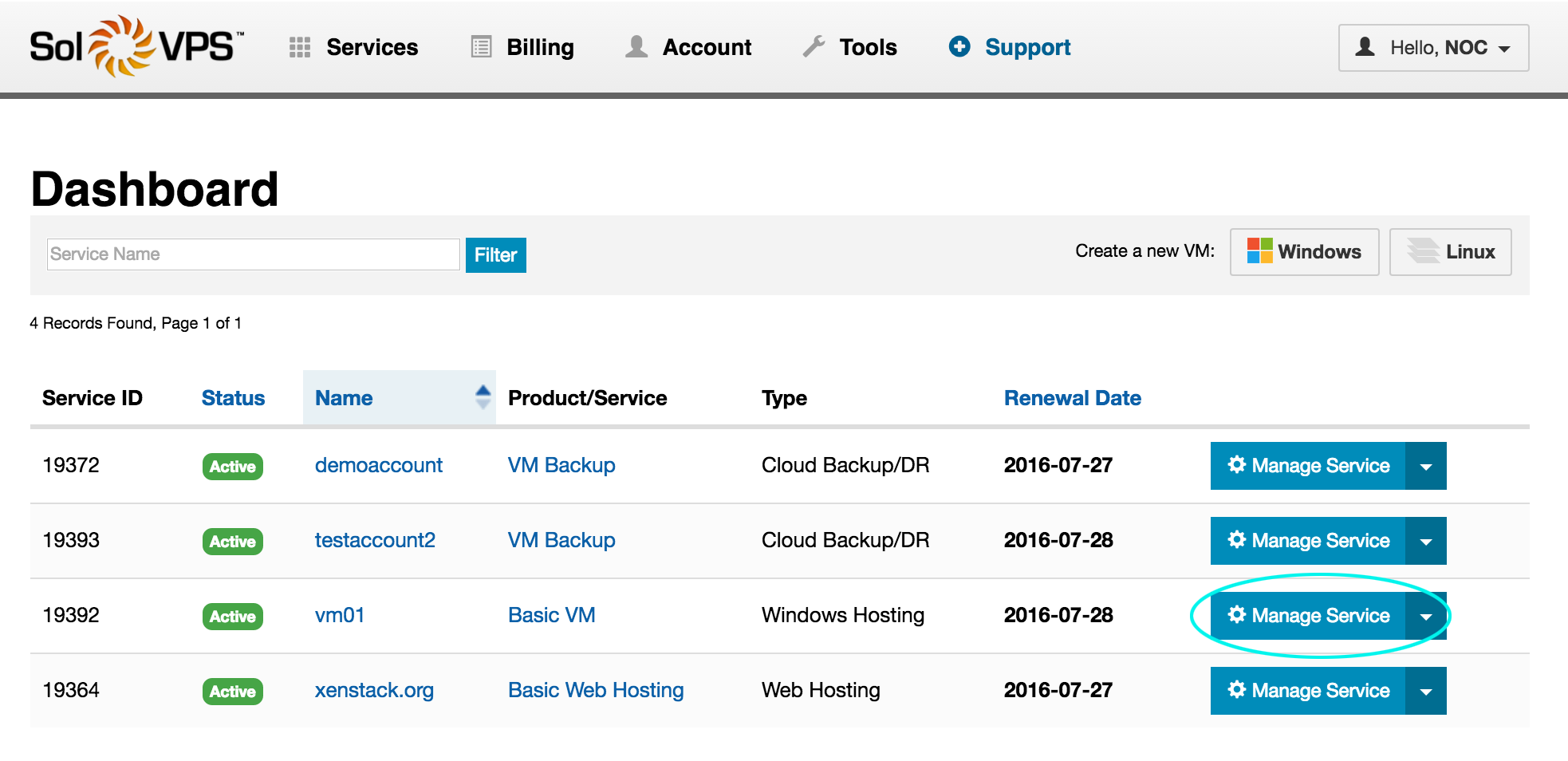The image size is (1568, 761).
Task: Click the Manage Service button for testaccount2
Action: [1306, 541]
